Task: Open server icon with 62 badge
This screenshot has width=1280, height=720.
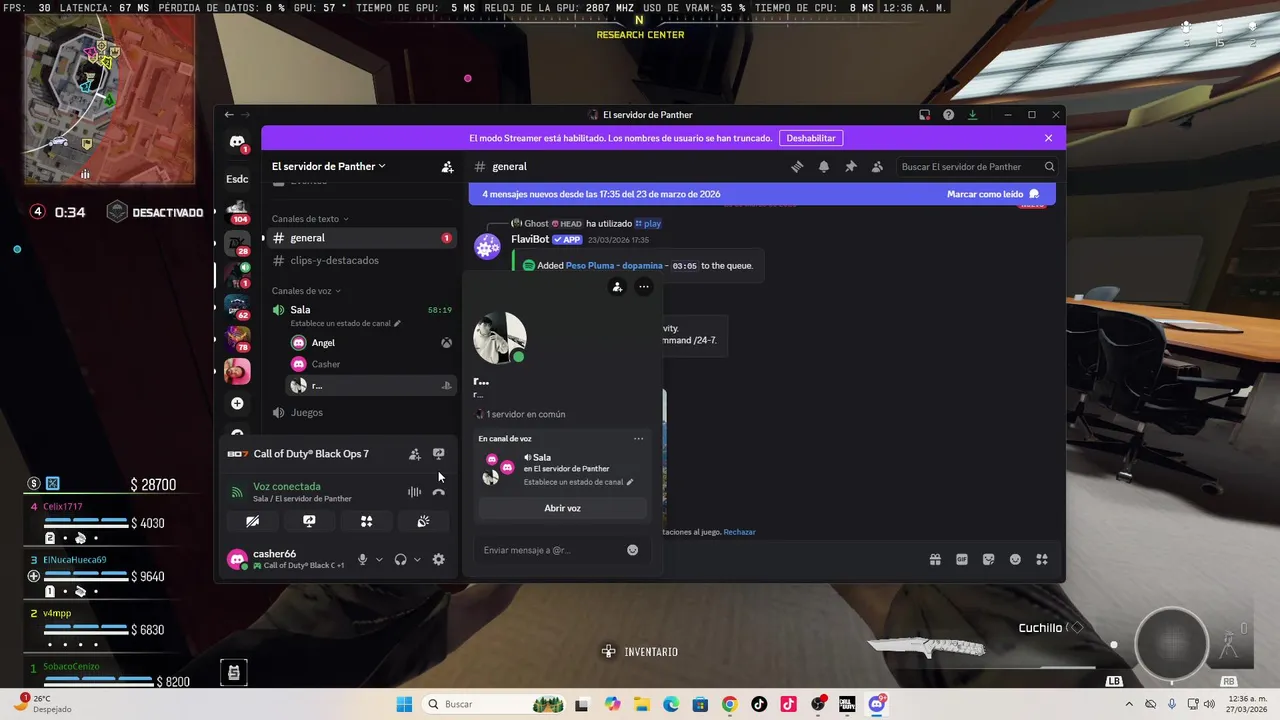Action: click(237, 307)
